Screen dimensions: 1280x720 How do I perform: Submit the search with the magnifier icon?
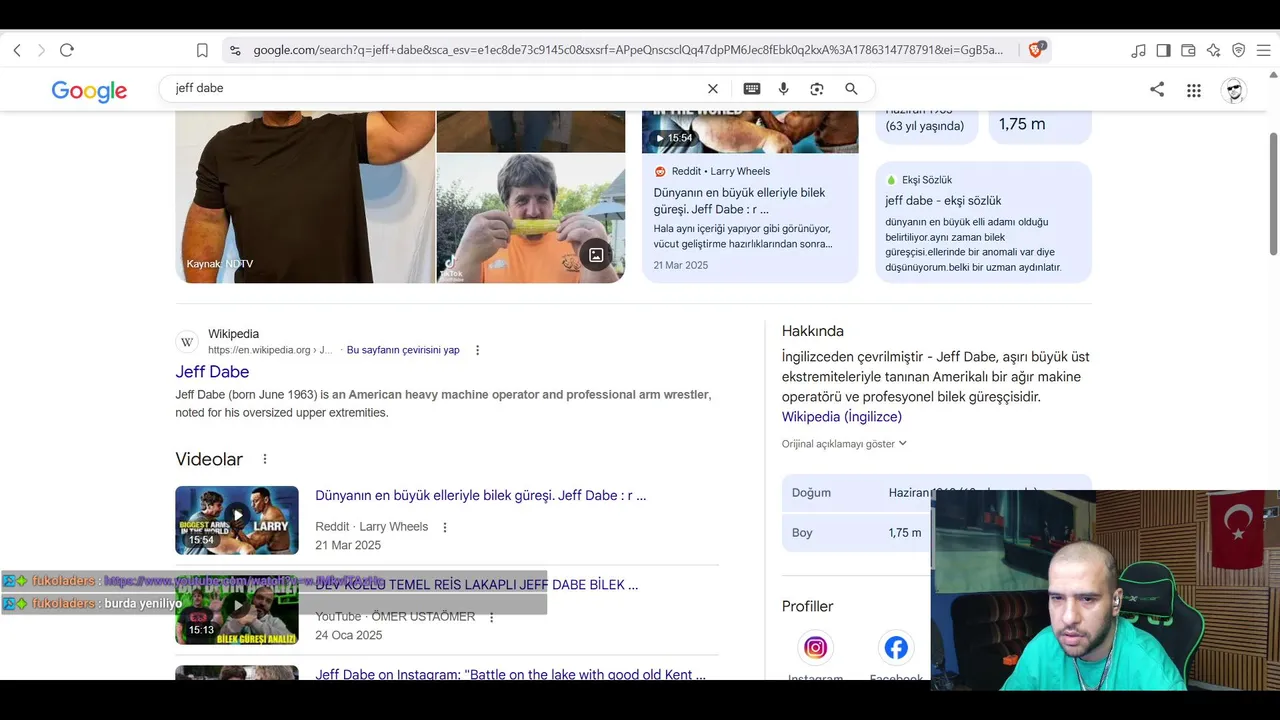pos(851,89)
